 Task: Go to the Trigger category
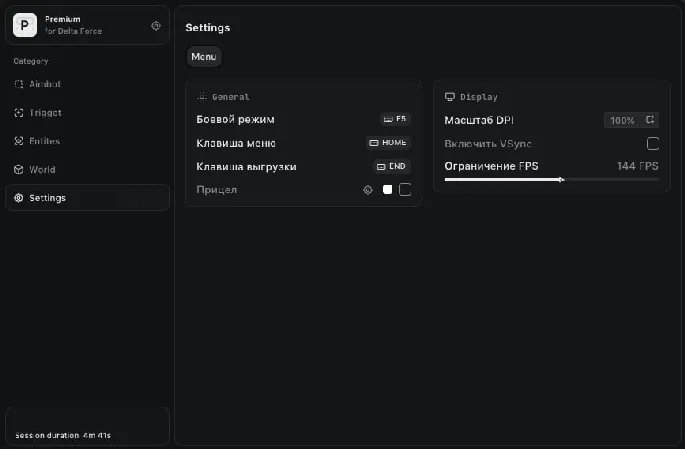(45, 113)
